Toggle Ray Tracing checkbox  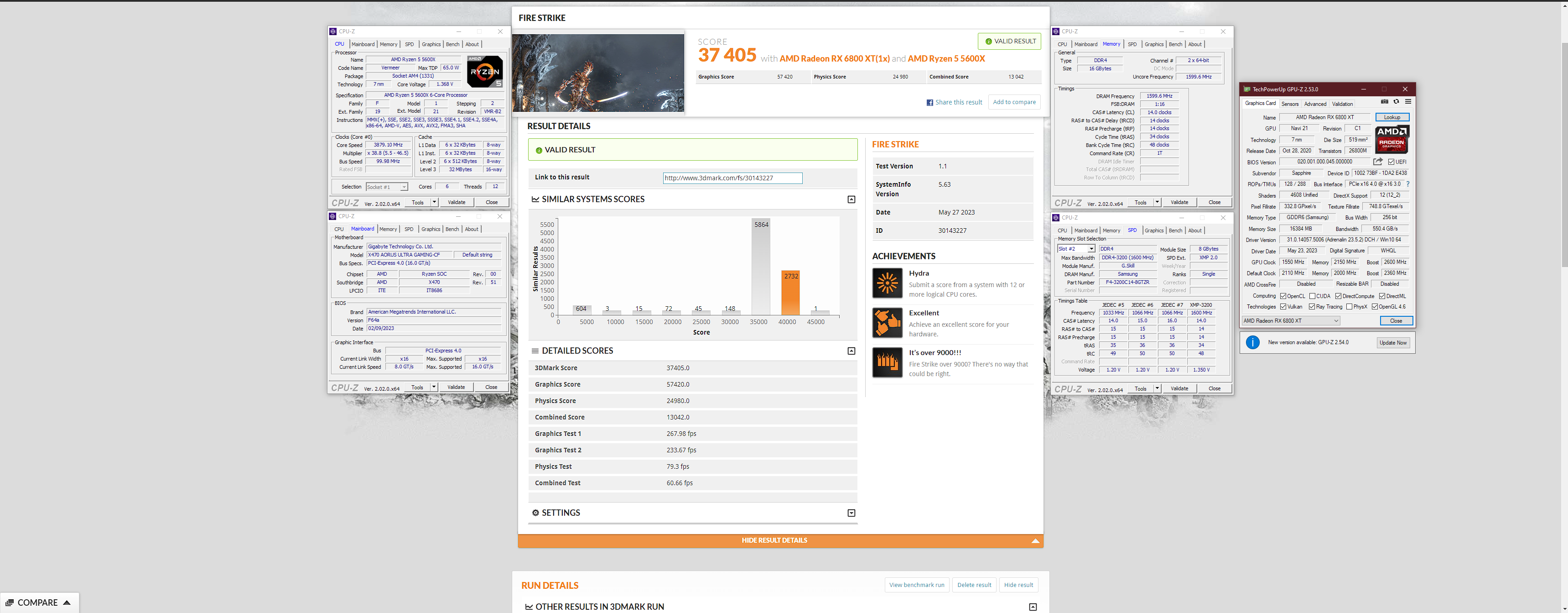1312,307
